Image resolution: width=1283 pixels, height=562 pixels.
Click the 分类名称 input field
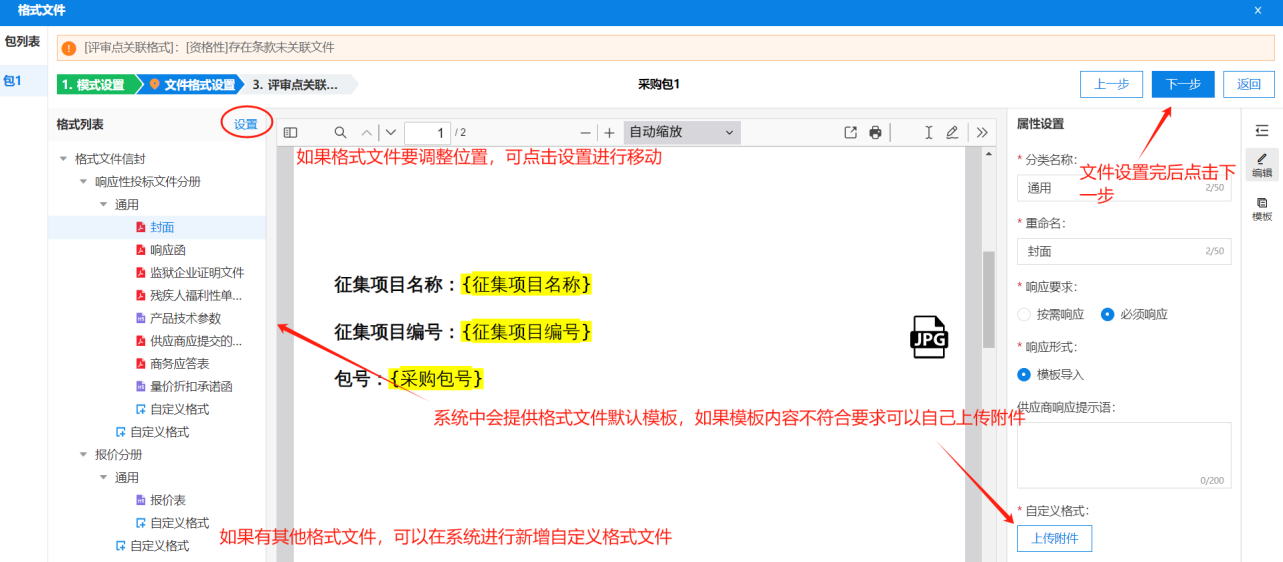point(1124,188)
